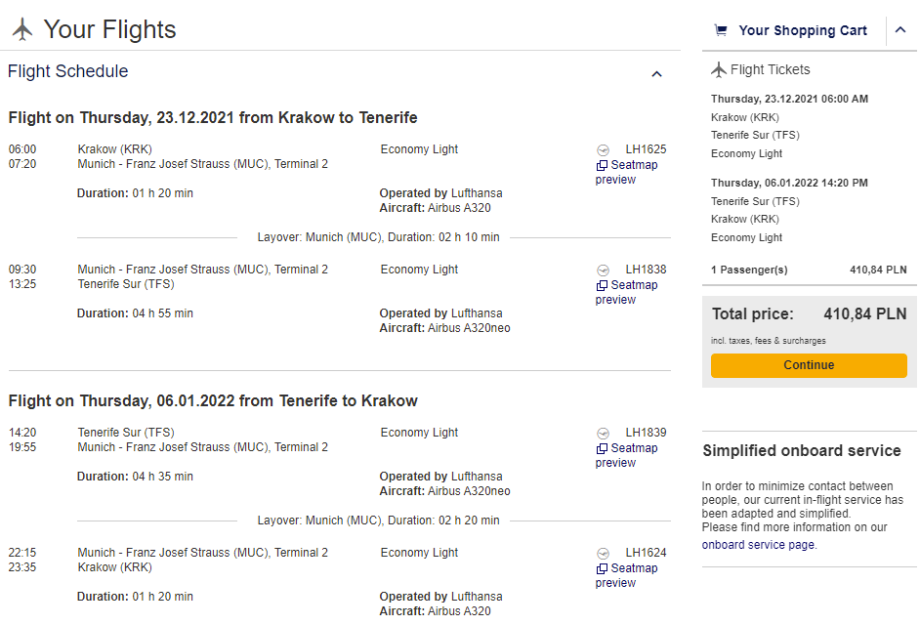Collapse the Flight Schedule section
The height and width of the screenshot is (625, 920).
[x=657, y=73]
